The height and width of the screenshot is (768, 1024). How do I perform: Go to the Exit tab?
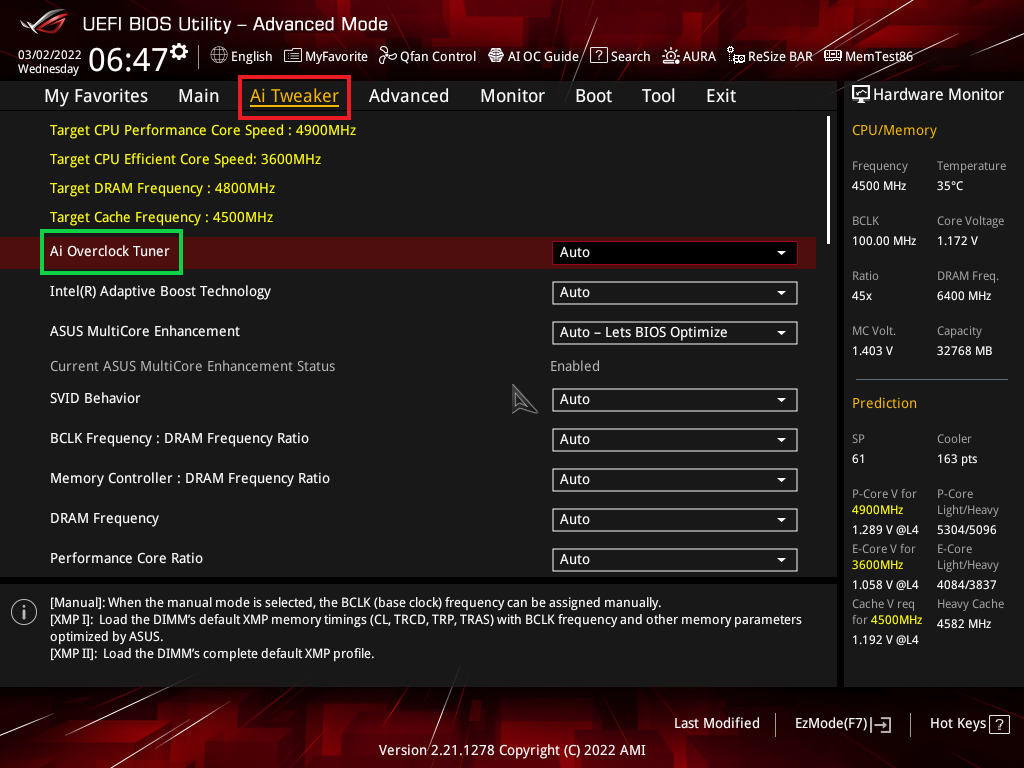pyautogui.click(x=721, y=96)
